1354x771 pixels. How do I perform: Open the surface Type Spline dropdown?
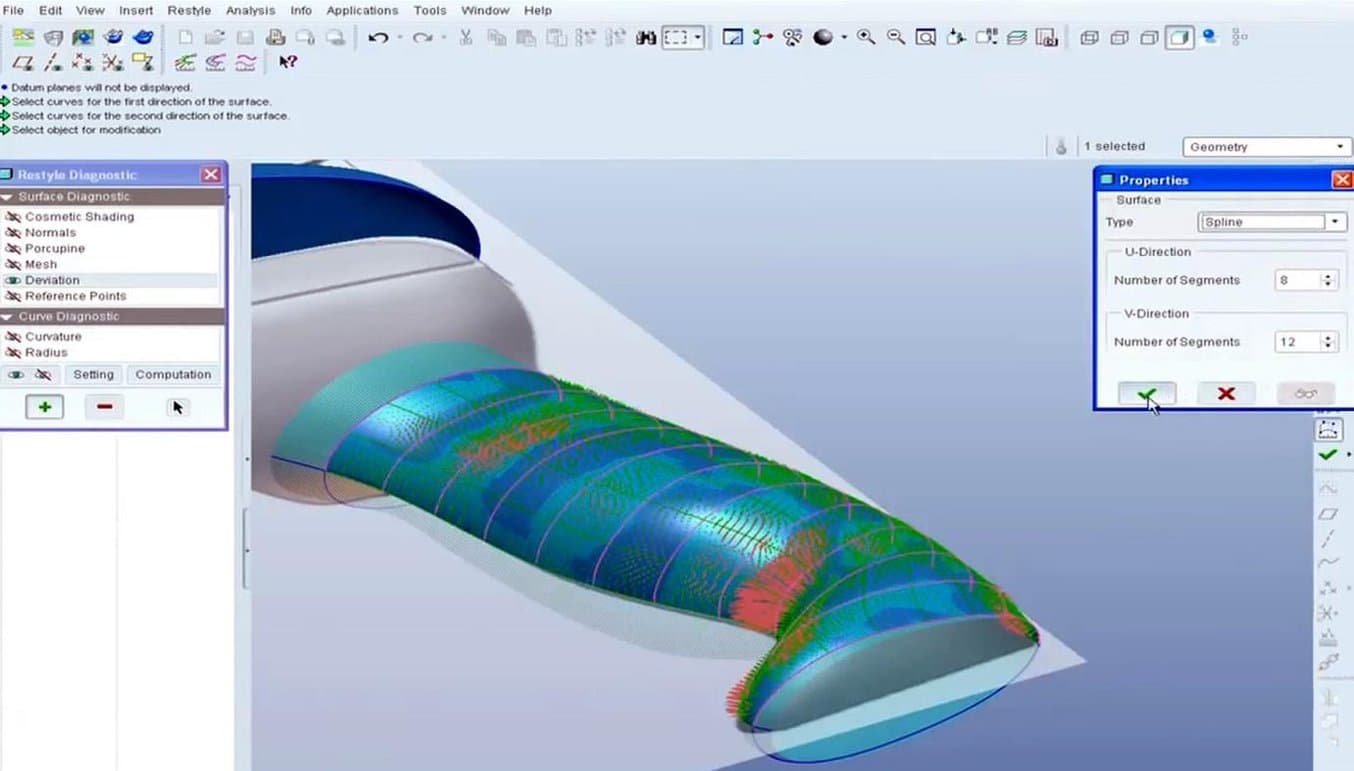click(x=1336, y=222)
